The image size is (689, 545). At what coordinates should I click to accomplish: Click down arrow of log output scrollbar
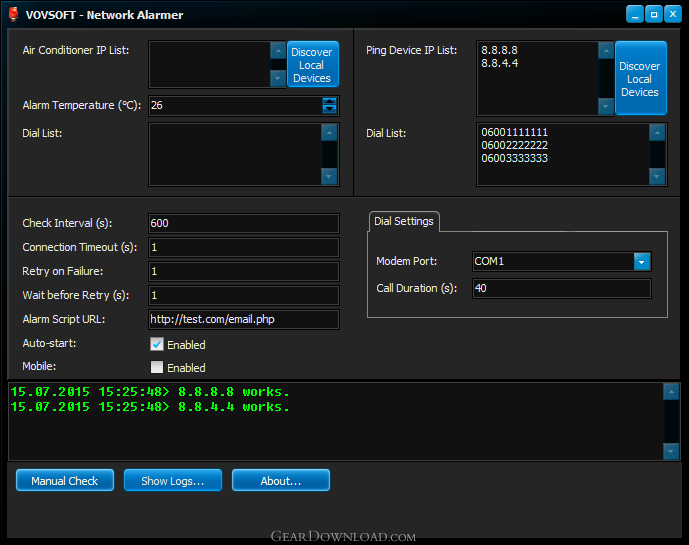671,451
